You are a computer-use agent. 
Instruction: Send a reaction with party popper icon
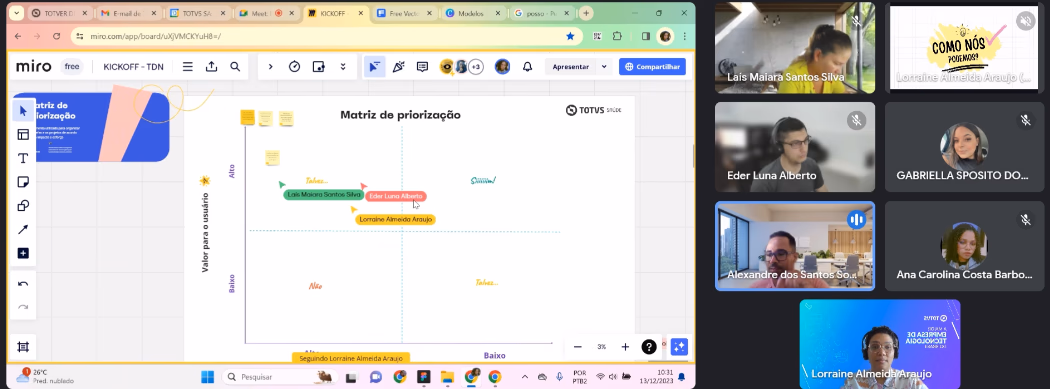pos(398,67)
